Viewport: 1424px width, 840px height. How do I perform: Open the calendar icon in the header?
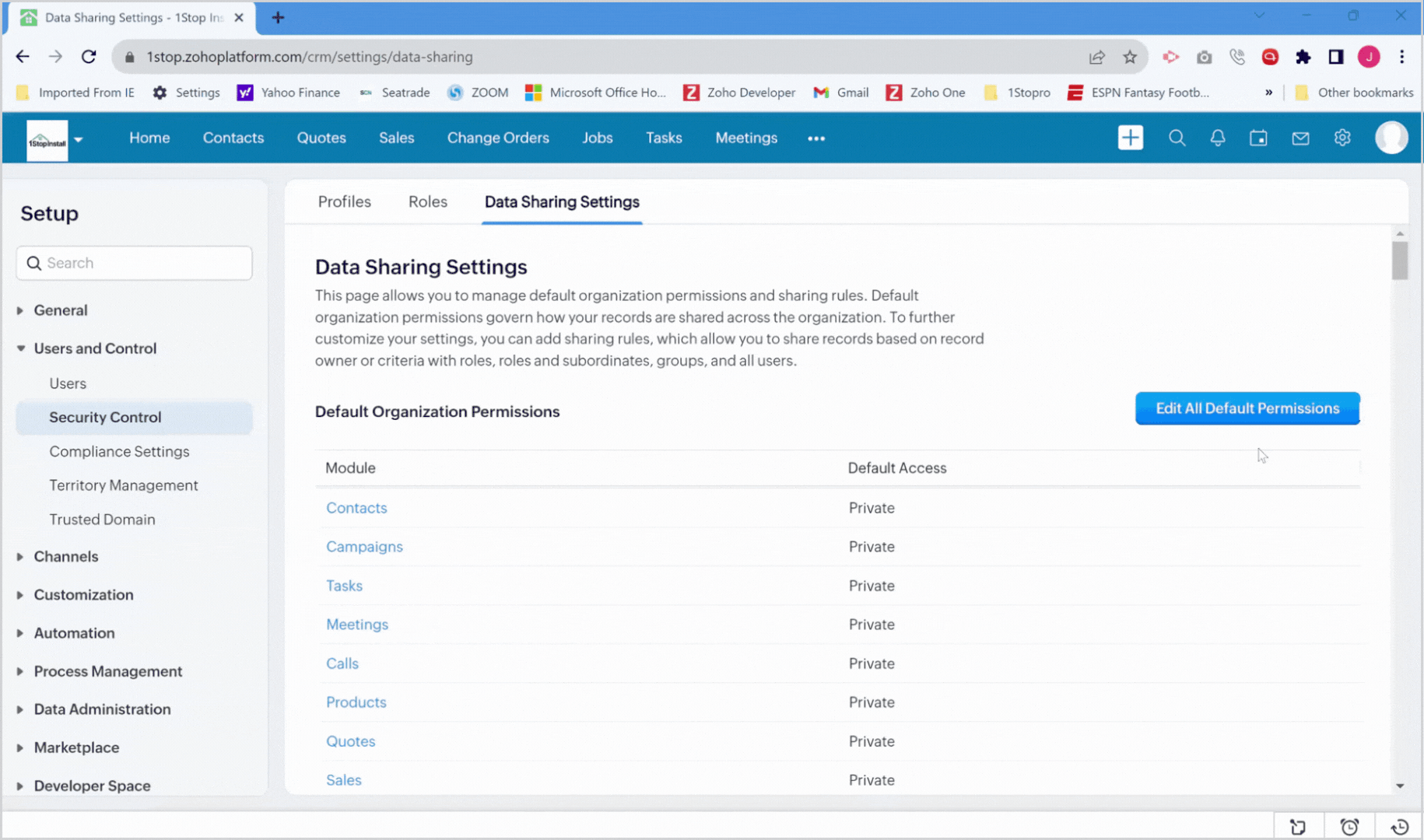[1258, 138]
